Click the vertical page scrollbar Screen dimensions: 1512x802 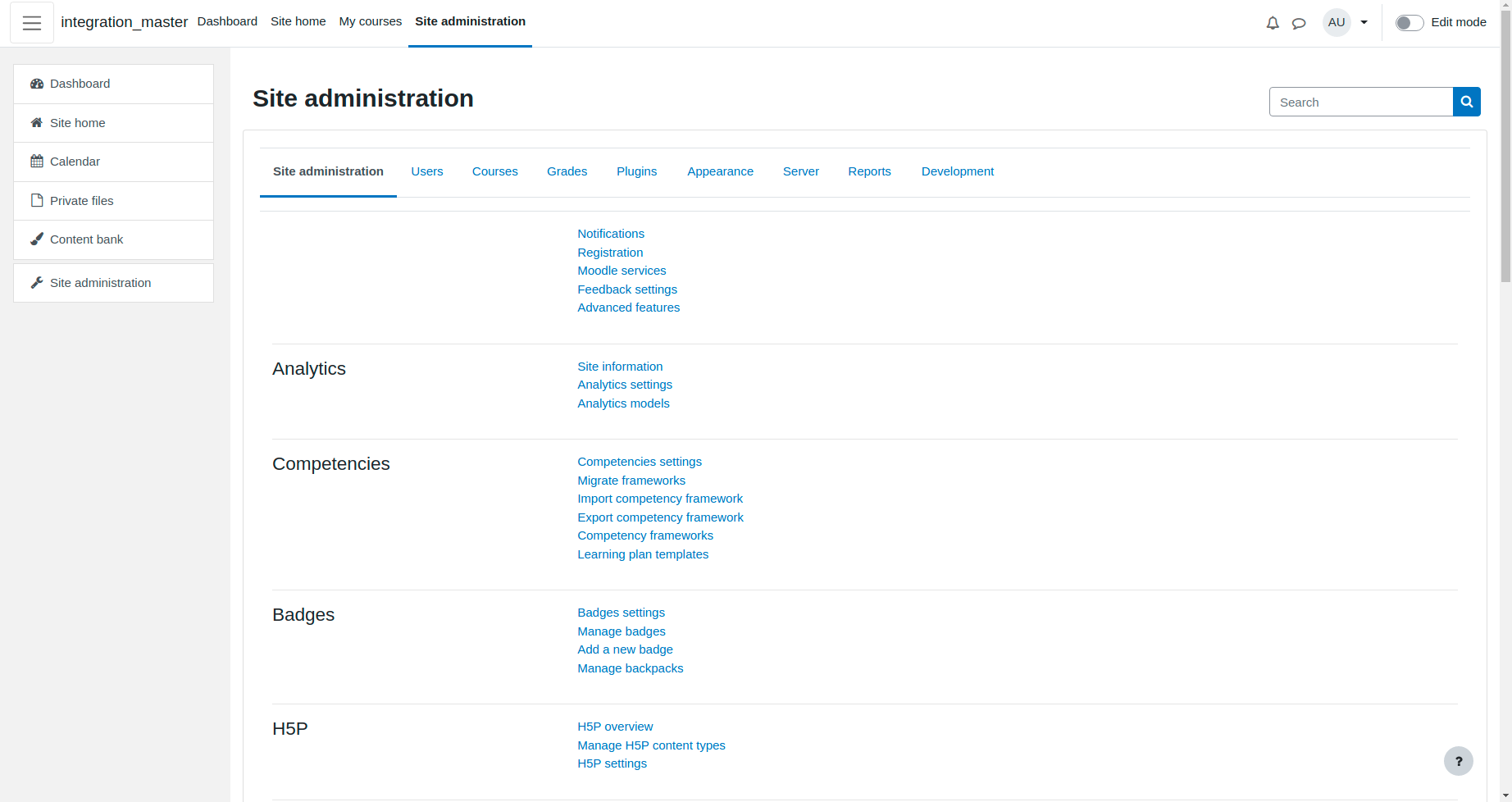point(1505,148)
